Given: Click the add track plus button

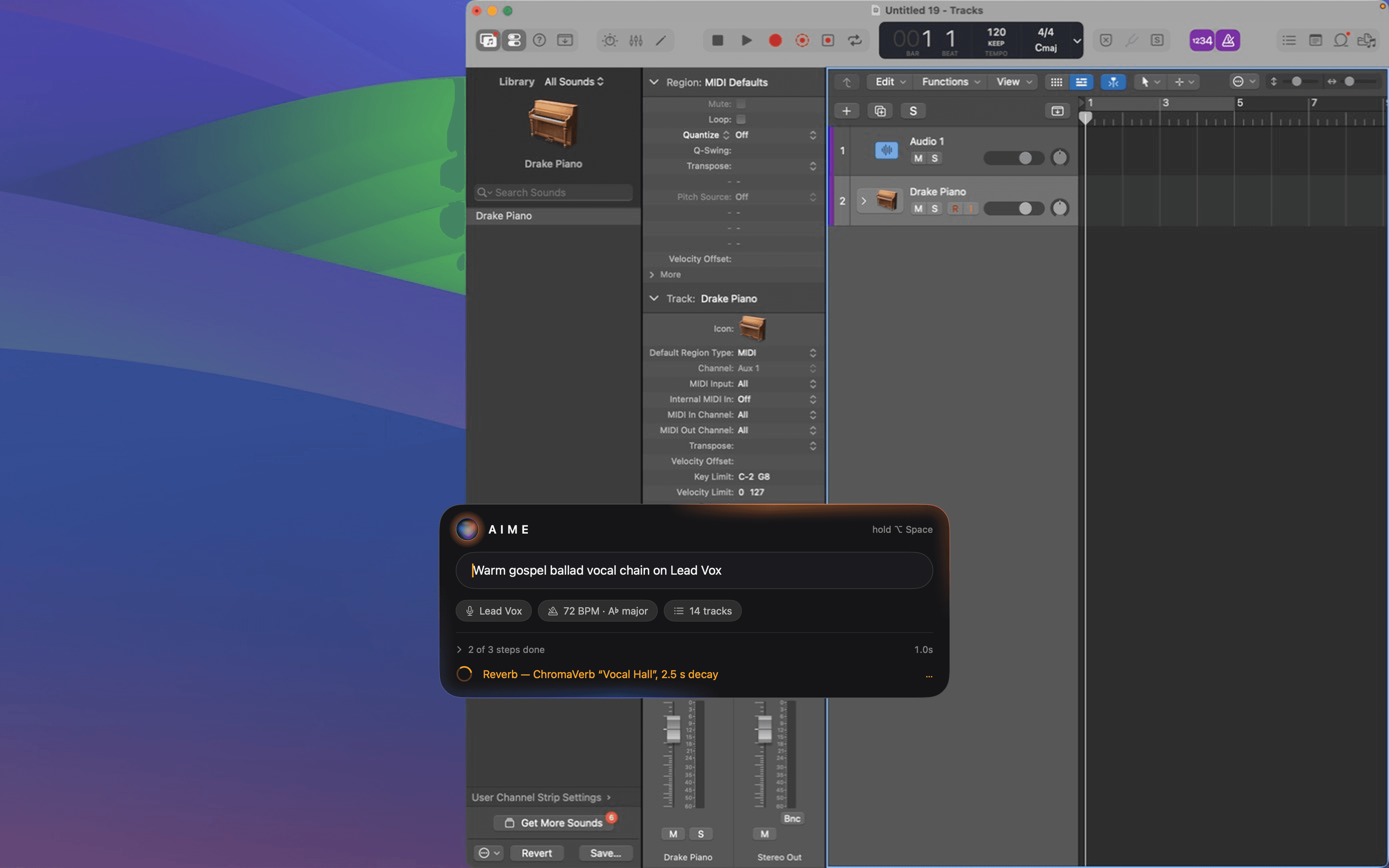Looking at the screenshot, I should [846, 111].
